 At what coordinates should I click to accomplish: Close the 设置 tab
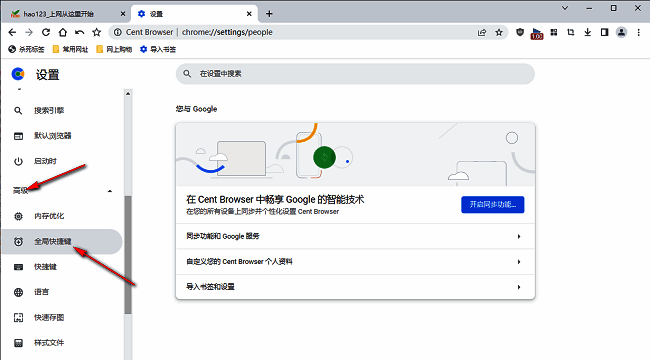249,14
